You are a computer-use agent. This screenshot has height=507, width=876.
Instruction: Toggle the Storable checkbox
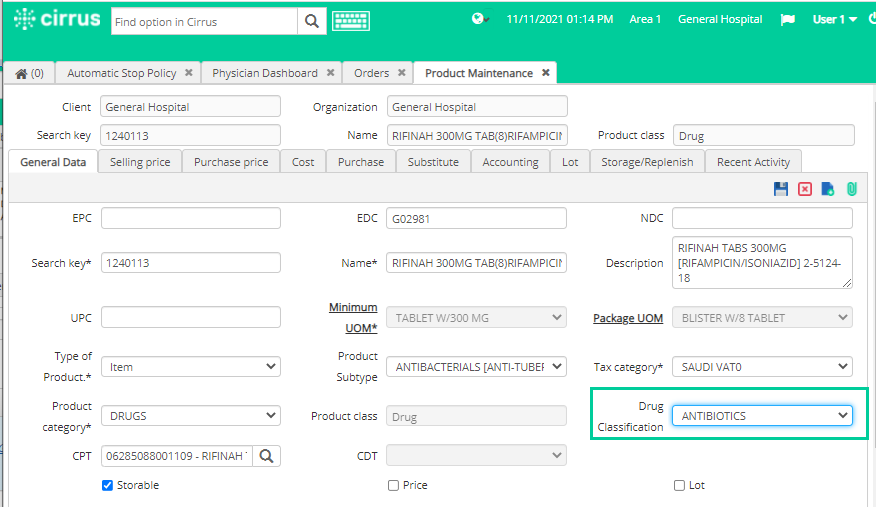click(x=107, y=485)
